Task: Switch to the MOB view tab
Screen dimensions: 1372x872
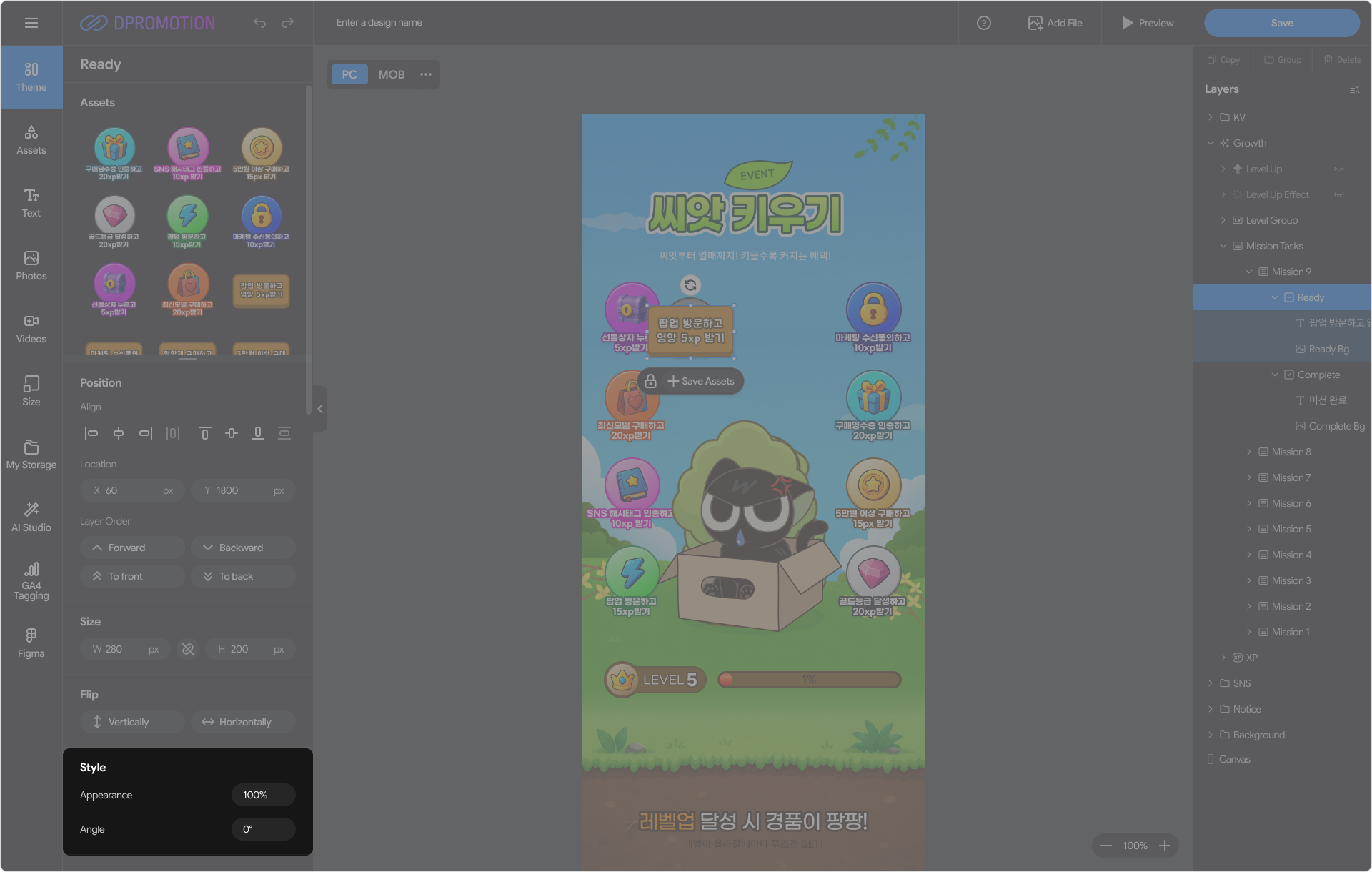Action: point(392,74)
